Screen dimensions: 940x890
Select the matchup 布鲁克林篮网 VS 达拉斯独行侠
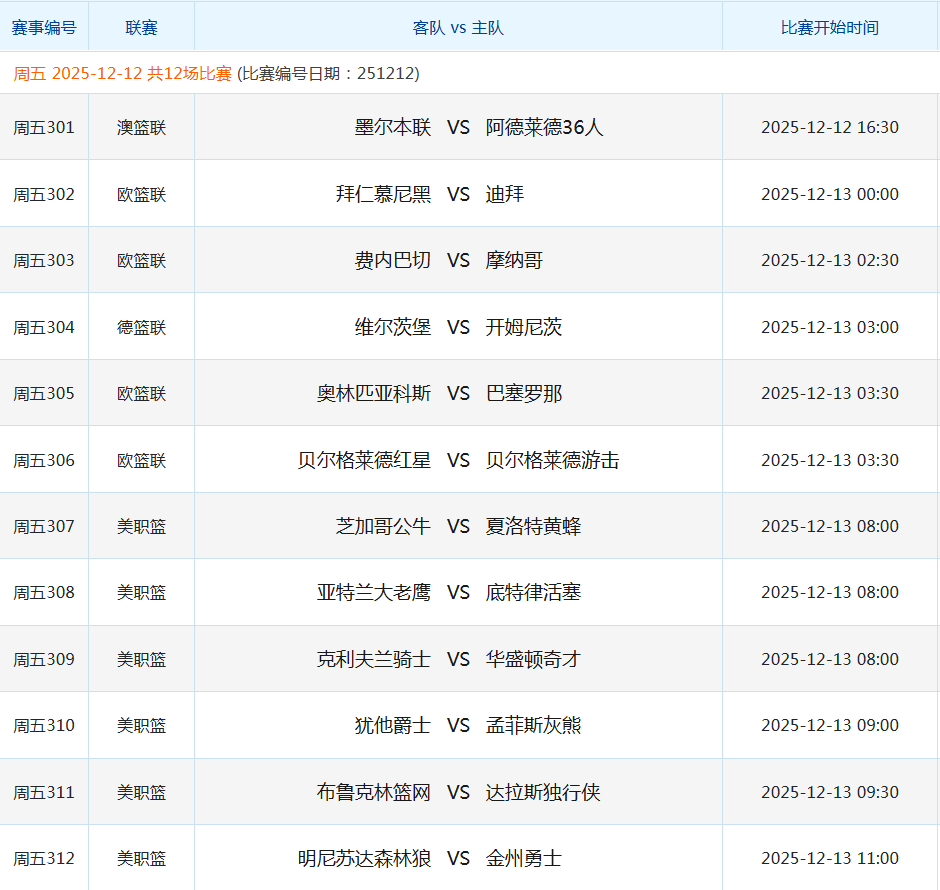click(x=457, y=792)
